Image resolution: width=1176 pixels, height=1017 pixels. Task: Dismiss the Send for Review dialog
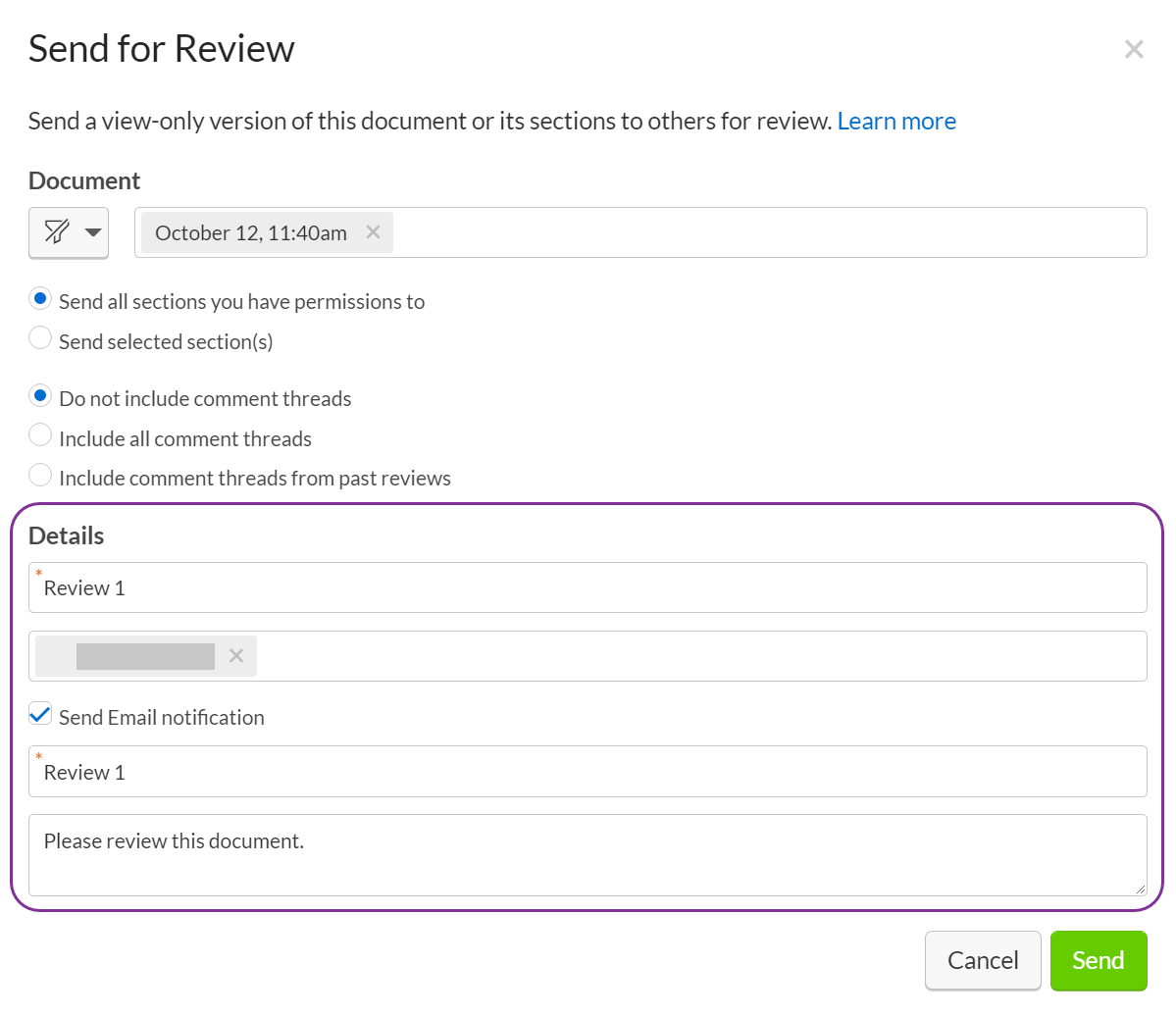click(x=1134, y=48)
